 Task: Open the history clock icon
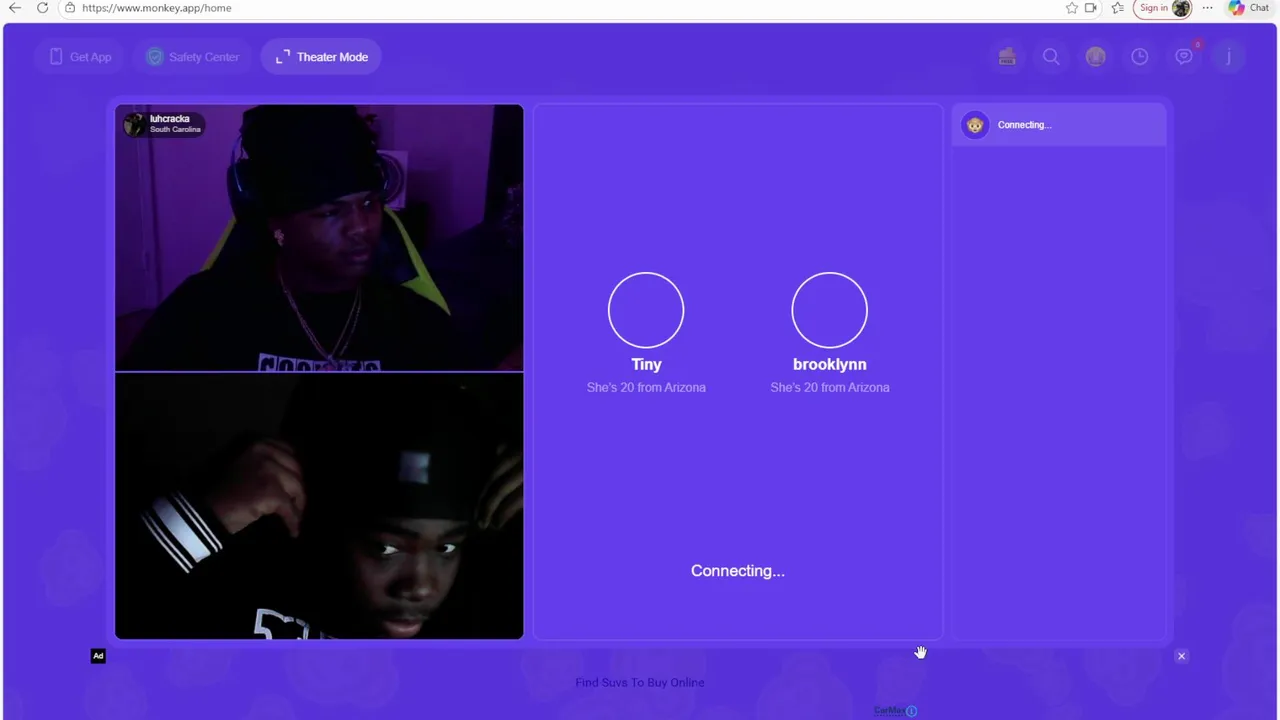coord(1139,57)
